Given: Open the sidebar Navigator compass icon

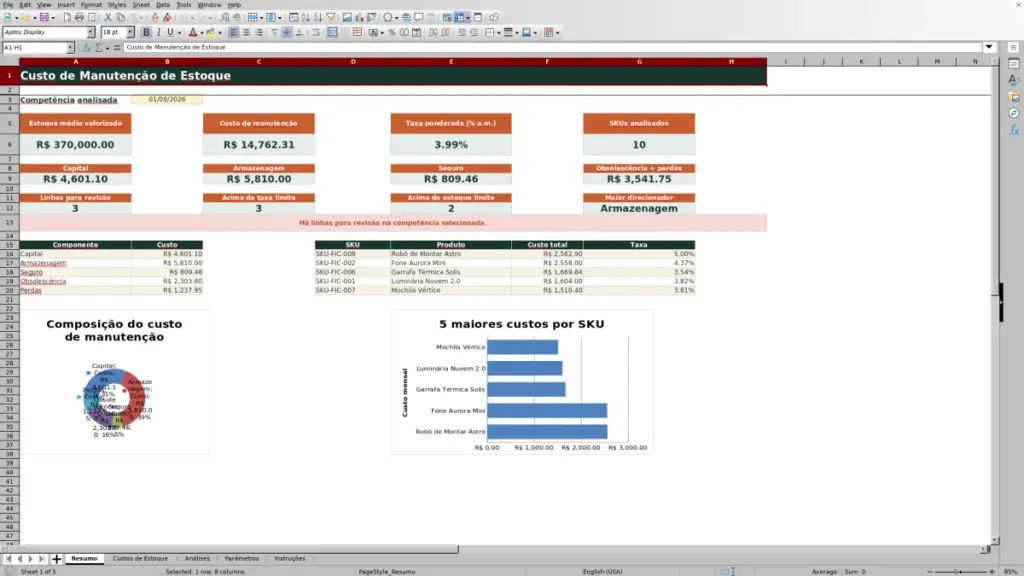Looking at the screenshot, I should click(x=1014, y=113).
